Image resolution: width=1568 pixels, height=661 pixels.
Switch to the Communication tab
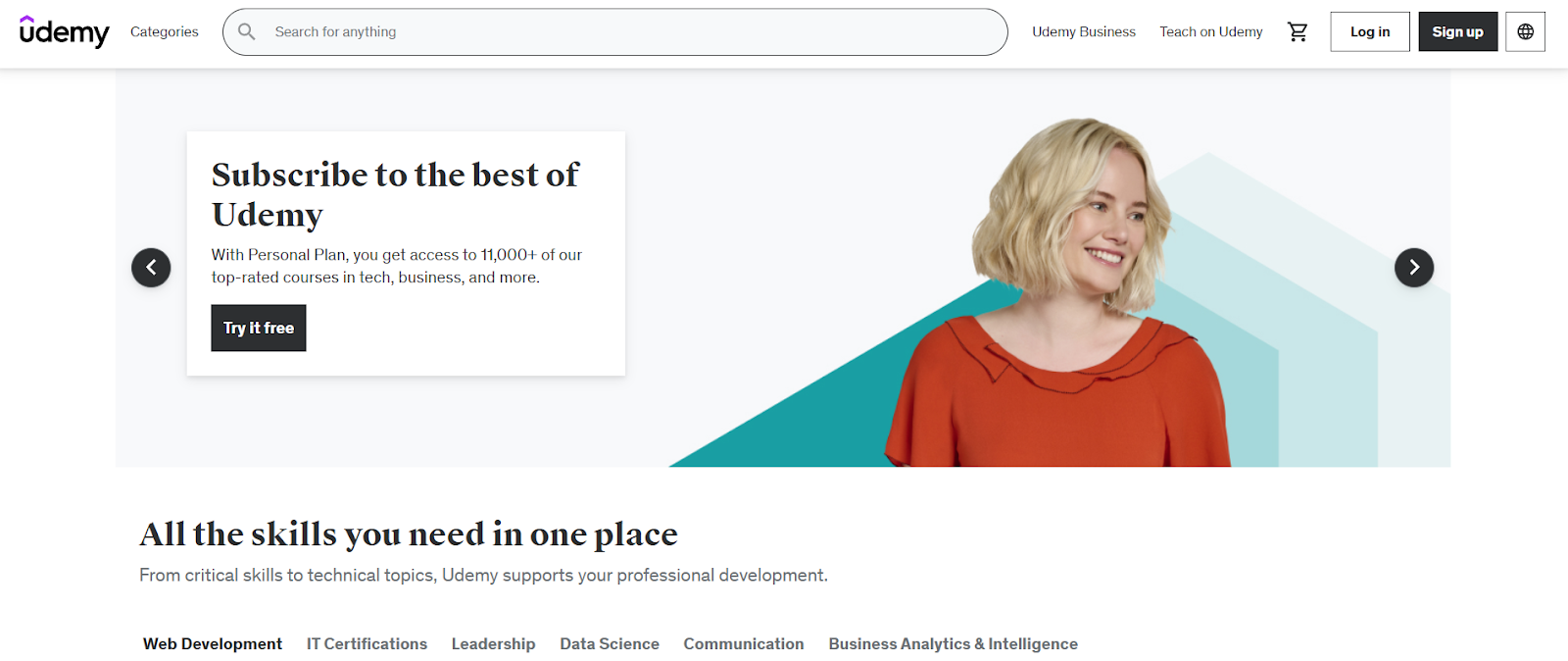pyautogui.click(x=744, y=644)
